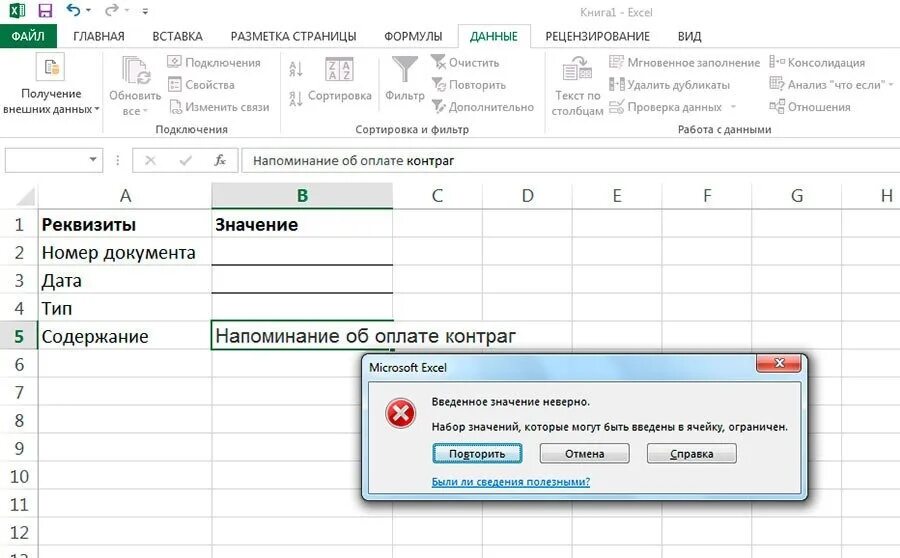Viewport: 900px width, 558px height.
Task: Expand the Обновить все dropdown arrow
Action: pyautogui.click(x=145, y=111)
